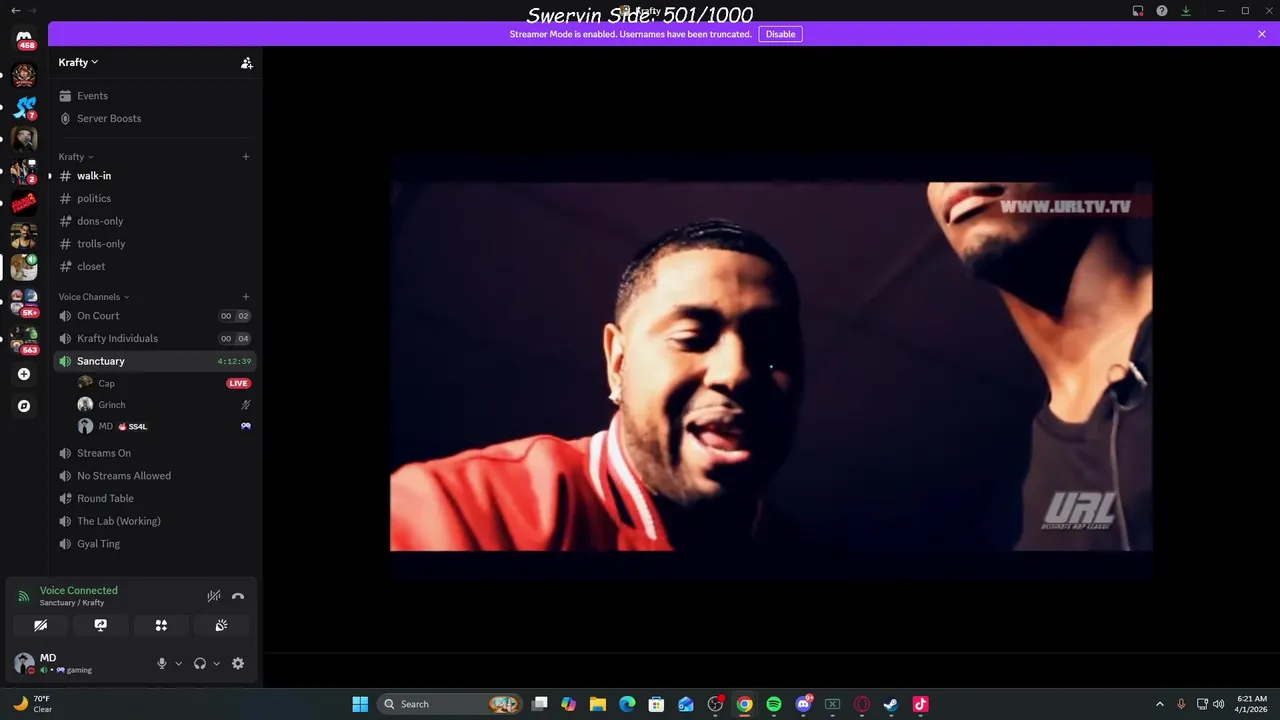Click the Sanctuary voice channel
The image size is (1280, 720).
[155, 361]
